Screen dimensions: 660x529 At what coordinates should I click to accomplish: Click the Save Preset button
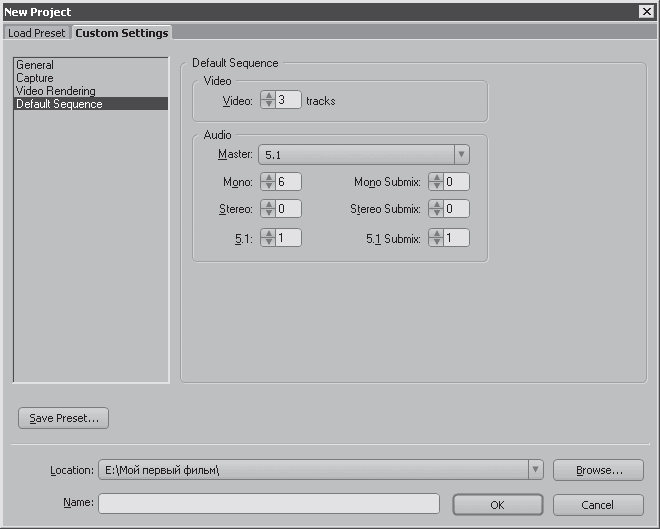point(64,418)
